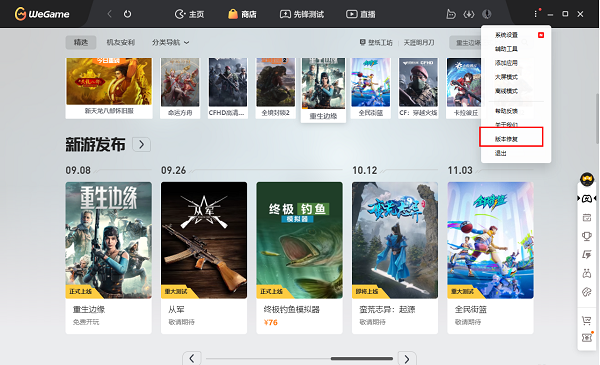Switch to the 直播 live tab
Screen dimensions: 600x365
coord(361,15)
